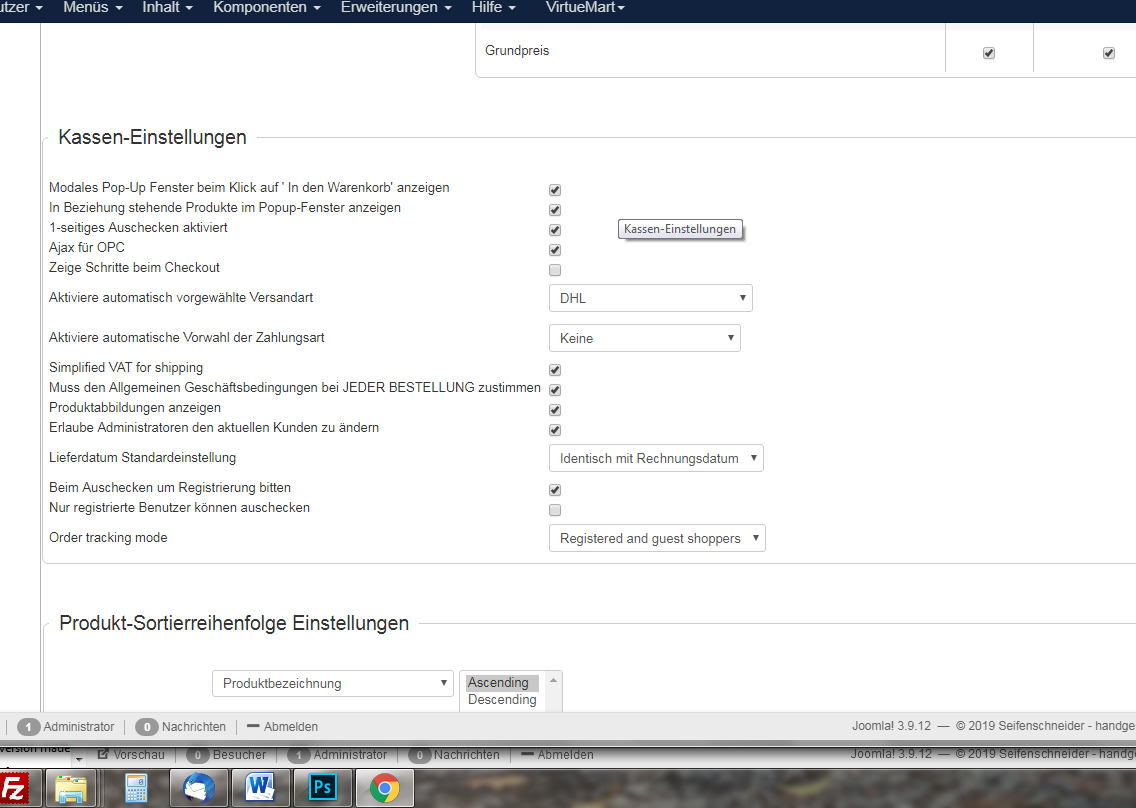The width and height of the screenshot is (1136, 808).
Task: Open Photoshop from the taskbar
Action: (x=322, y=788)
